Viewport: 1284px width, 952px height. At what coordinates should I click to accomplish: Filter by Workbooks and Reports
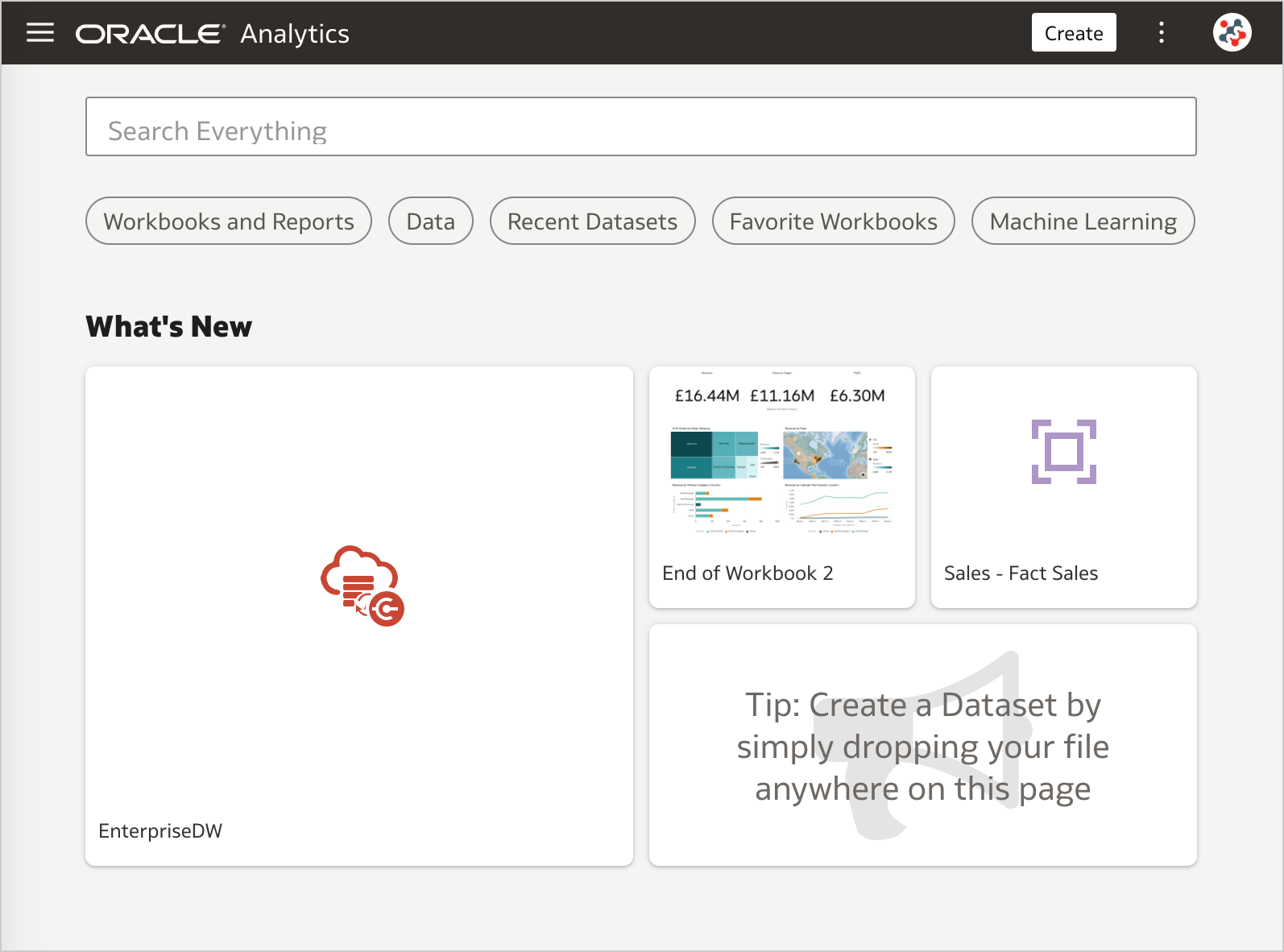pyautogui.click(x=229, y=221)
